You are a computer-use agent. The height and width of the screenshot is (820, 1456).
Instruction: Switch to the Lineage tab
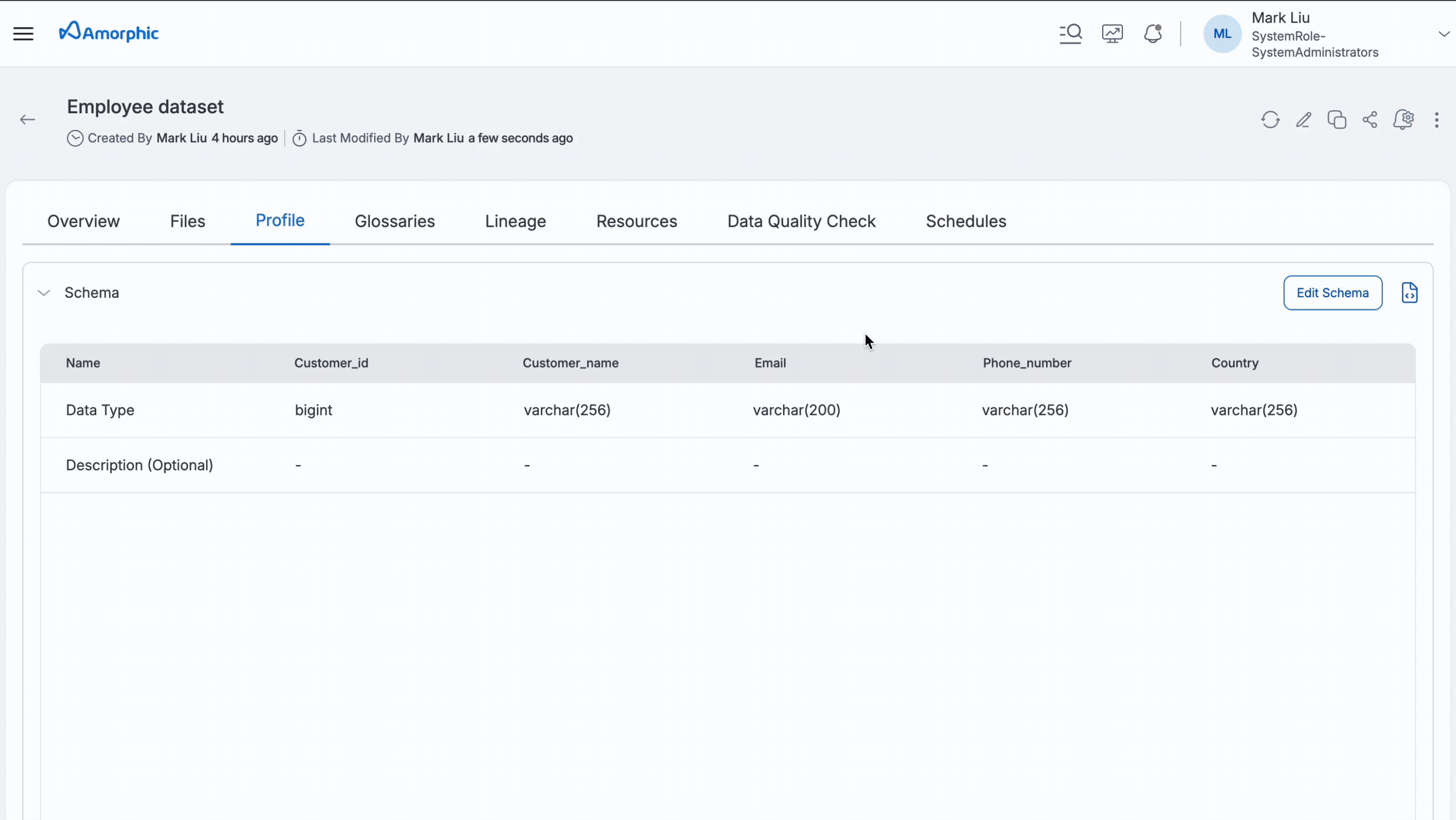coord(515,221)
